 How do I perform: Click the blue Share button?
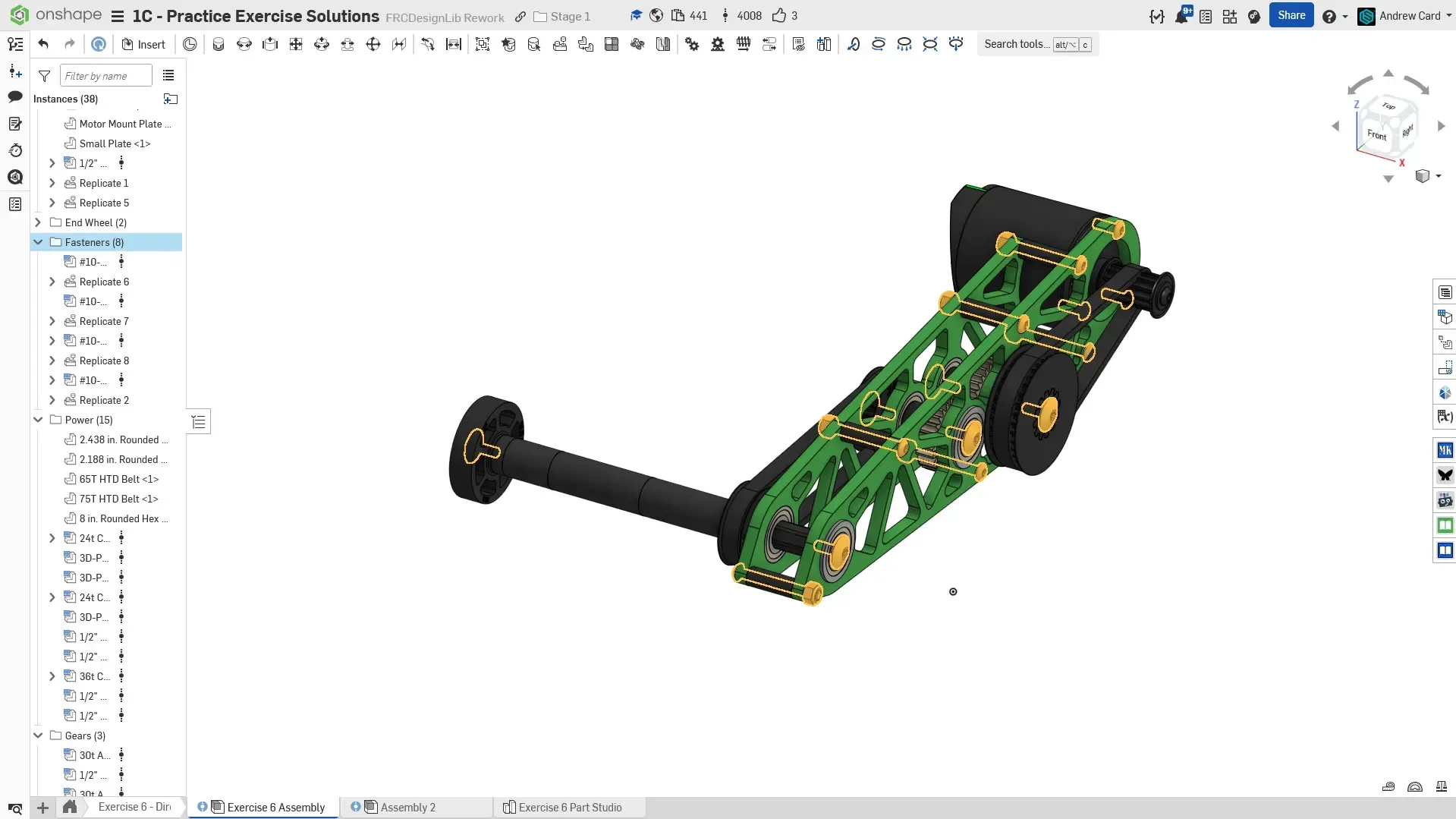pyautogui.click(x=1291, y=16)
